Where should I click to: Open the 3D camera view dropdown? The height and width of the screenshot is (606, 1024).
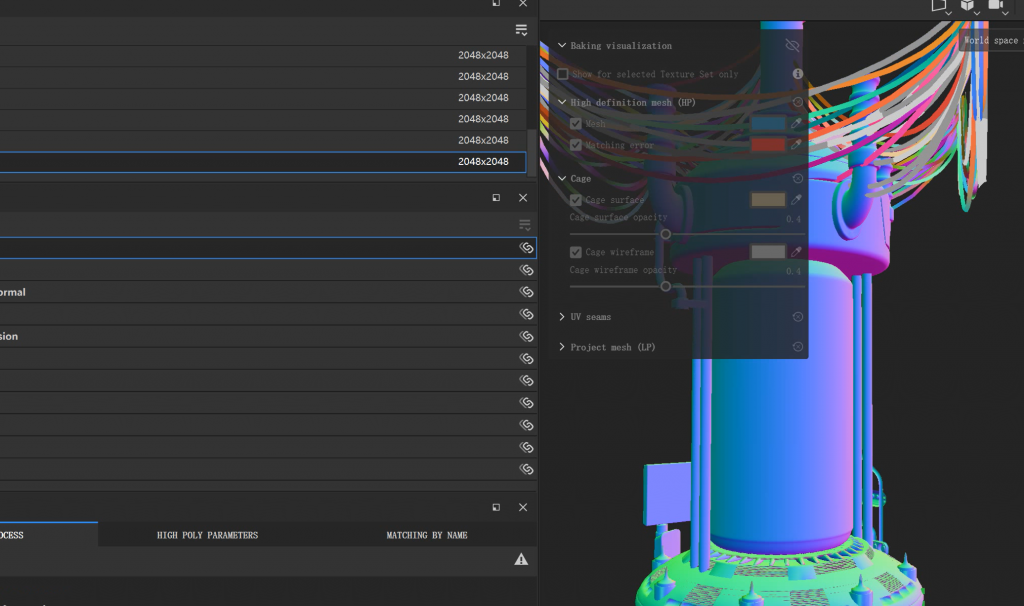coord(997,6)
